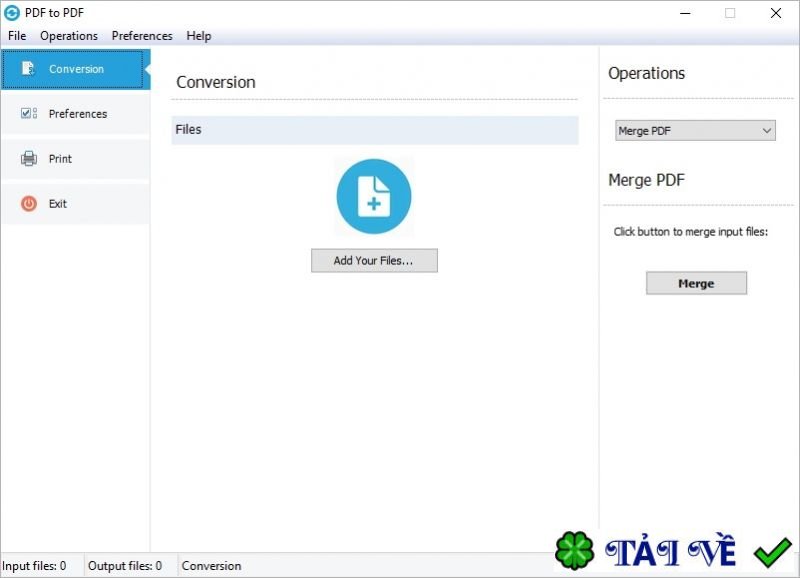Expand the Merge PDF operation dropdown

point(695,131)
